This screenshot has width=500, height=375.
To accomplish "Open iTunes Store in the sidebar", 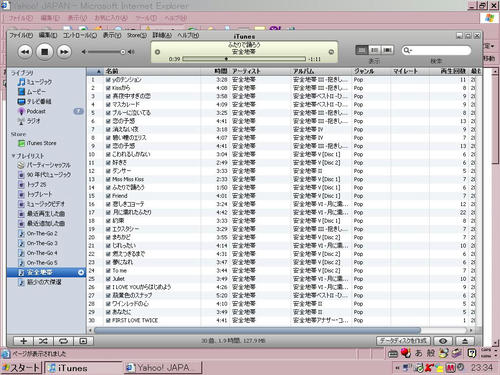I will point(41,143).
